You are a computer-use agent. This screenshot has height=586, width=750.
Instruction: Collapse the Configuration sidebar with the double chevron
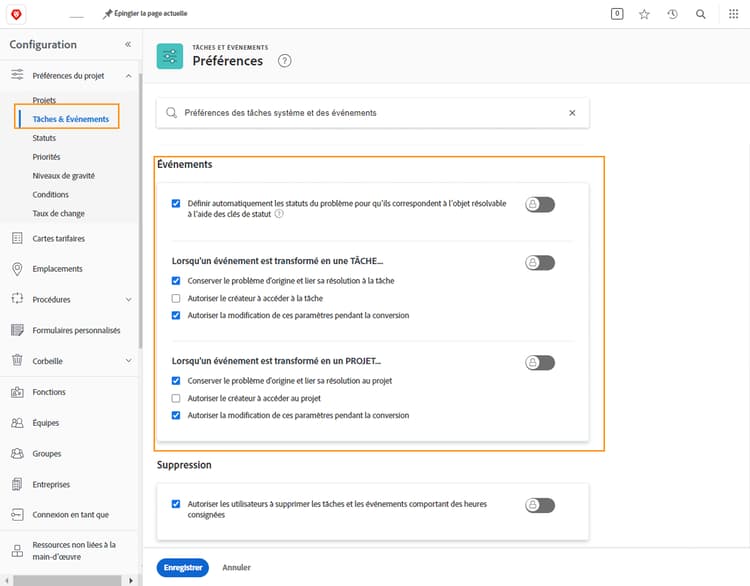point(128,44)
